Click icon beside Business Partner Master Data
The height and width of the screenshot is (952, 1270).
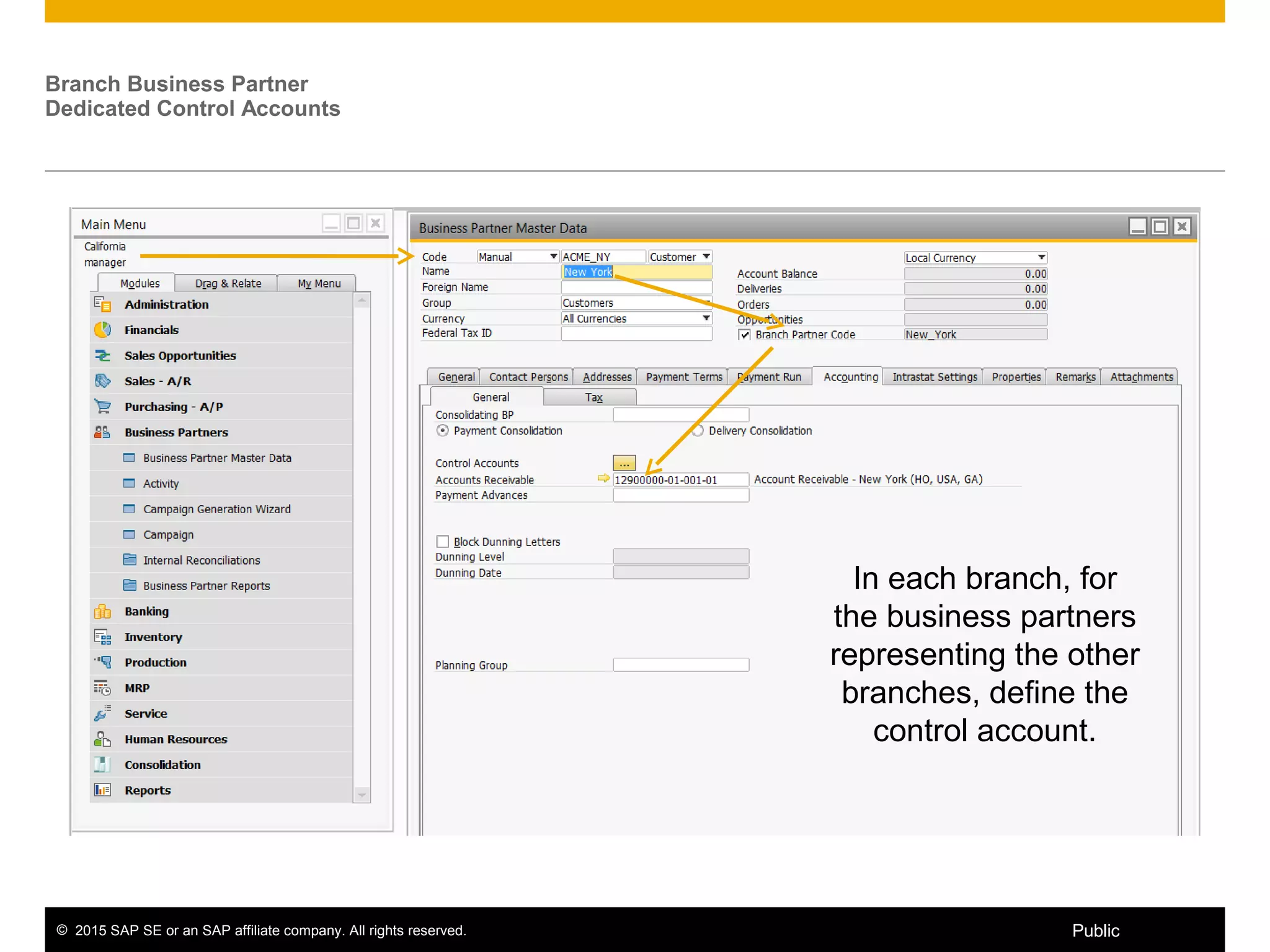coord(129,458)
